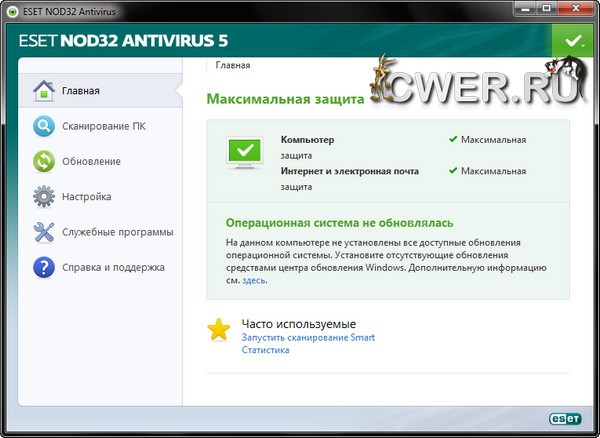Click 'Запустить сканирование Smart' link
This screenshot has width=600, height=438.
307,338
